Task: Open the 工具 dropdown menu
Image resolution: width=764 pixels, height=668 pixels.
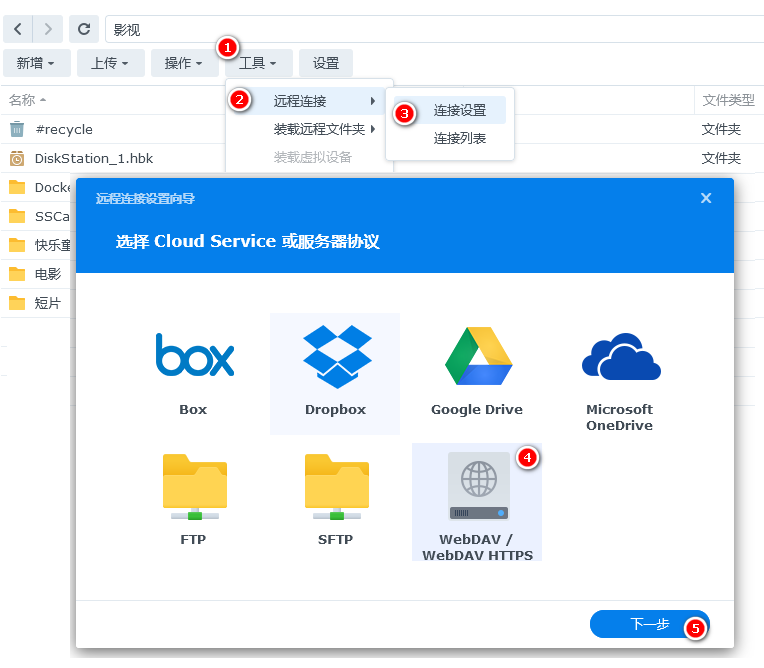Action: [259, 63]
